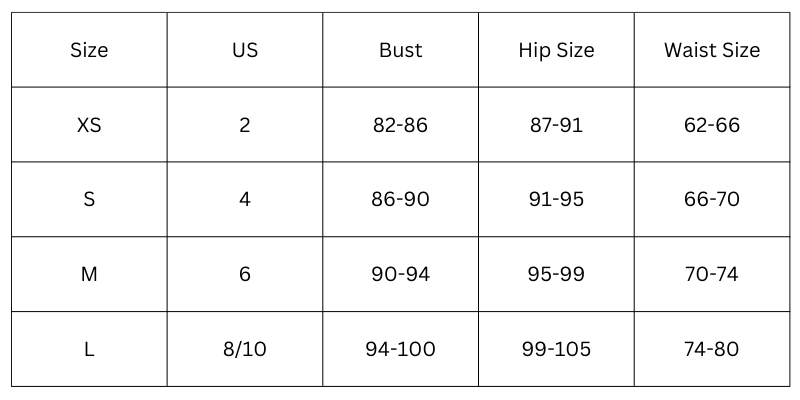The width and height of the screenshot is (800, 400).
Task: Click the hip value 99-105
Action: click(556, 349)
